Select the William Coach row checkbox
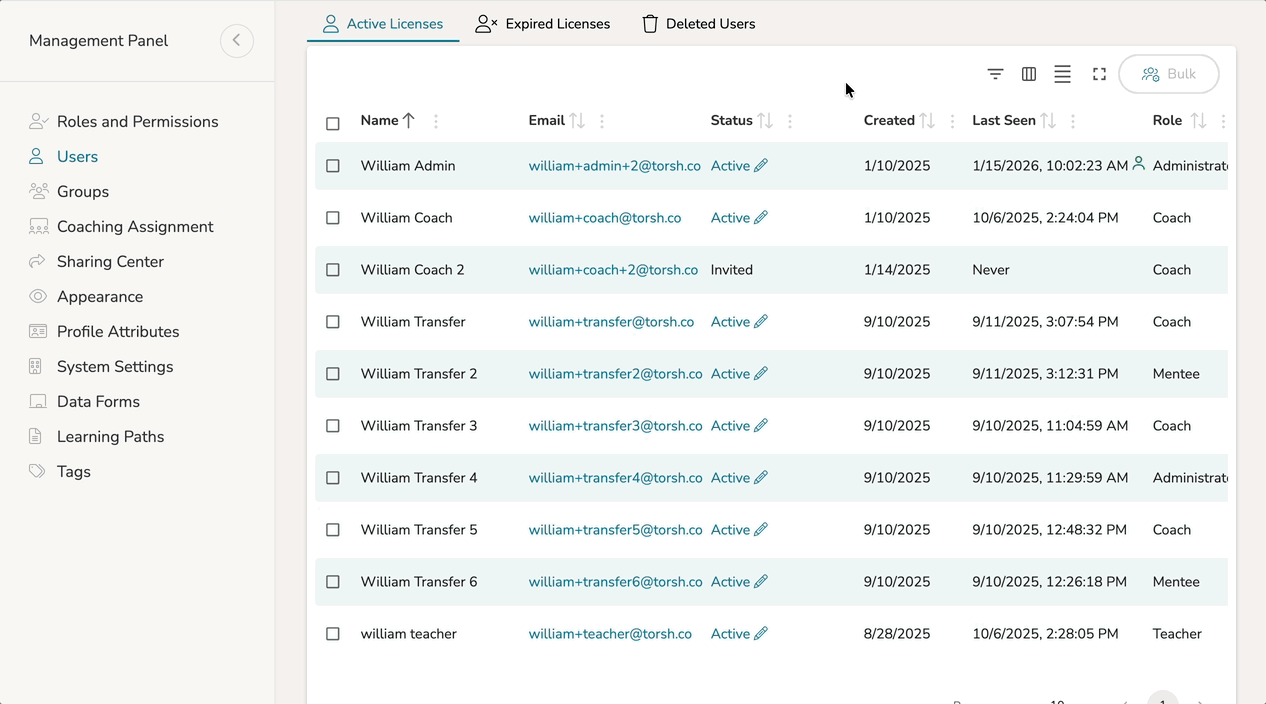Viewport: 1266px width, 704px height. (333, 218)
